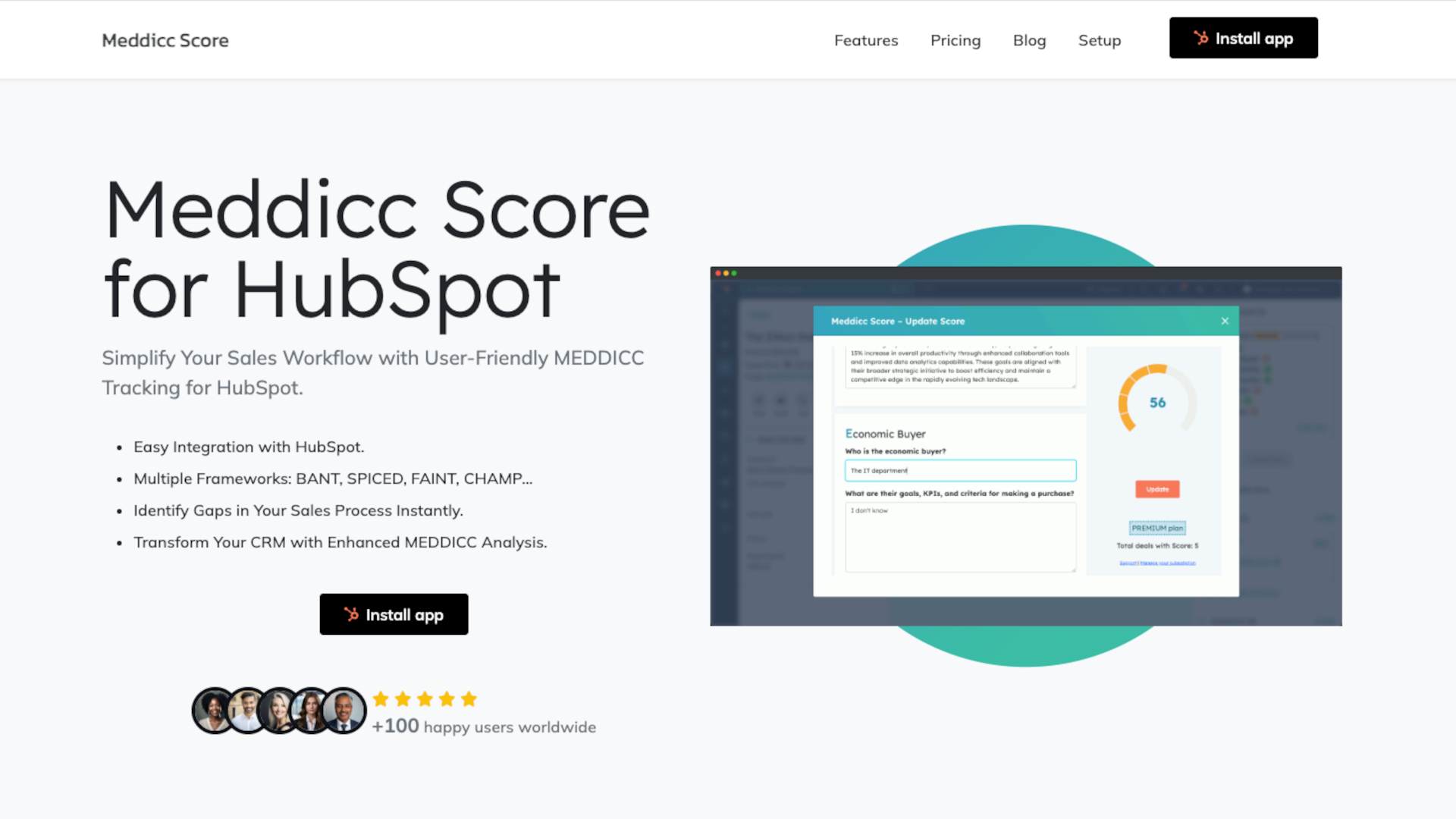Click the Features menu item in navbar
1456x819 pixels.
(x=866, y=40)
